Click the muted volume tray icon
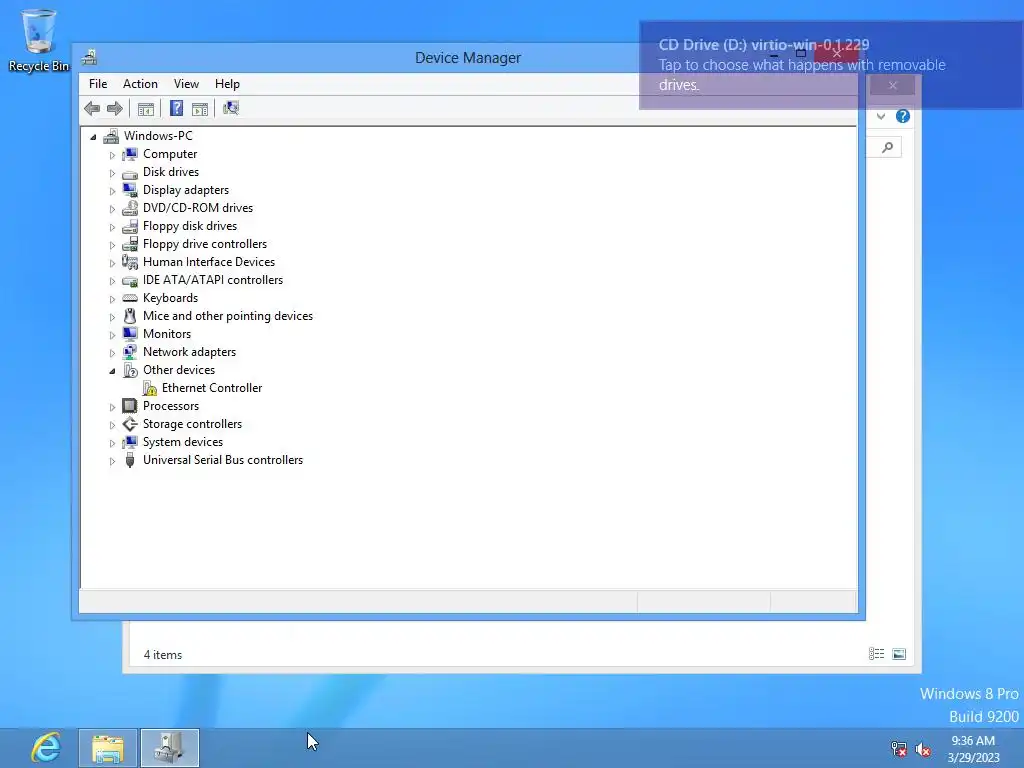The image size is (1024, 768). tap(923, 749)
